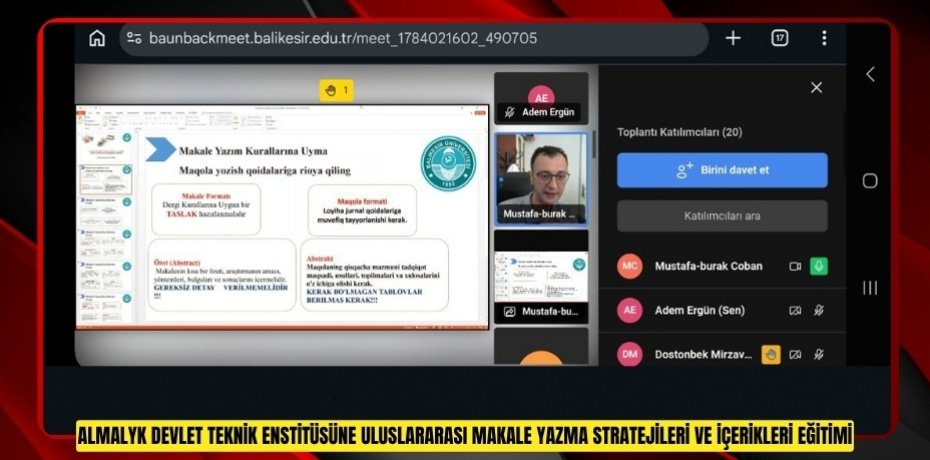Tap the Android recent apps button
The width and height of the screenshot is (930, 460).
[x=870, y=288]
